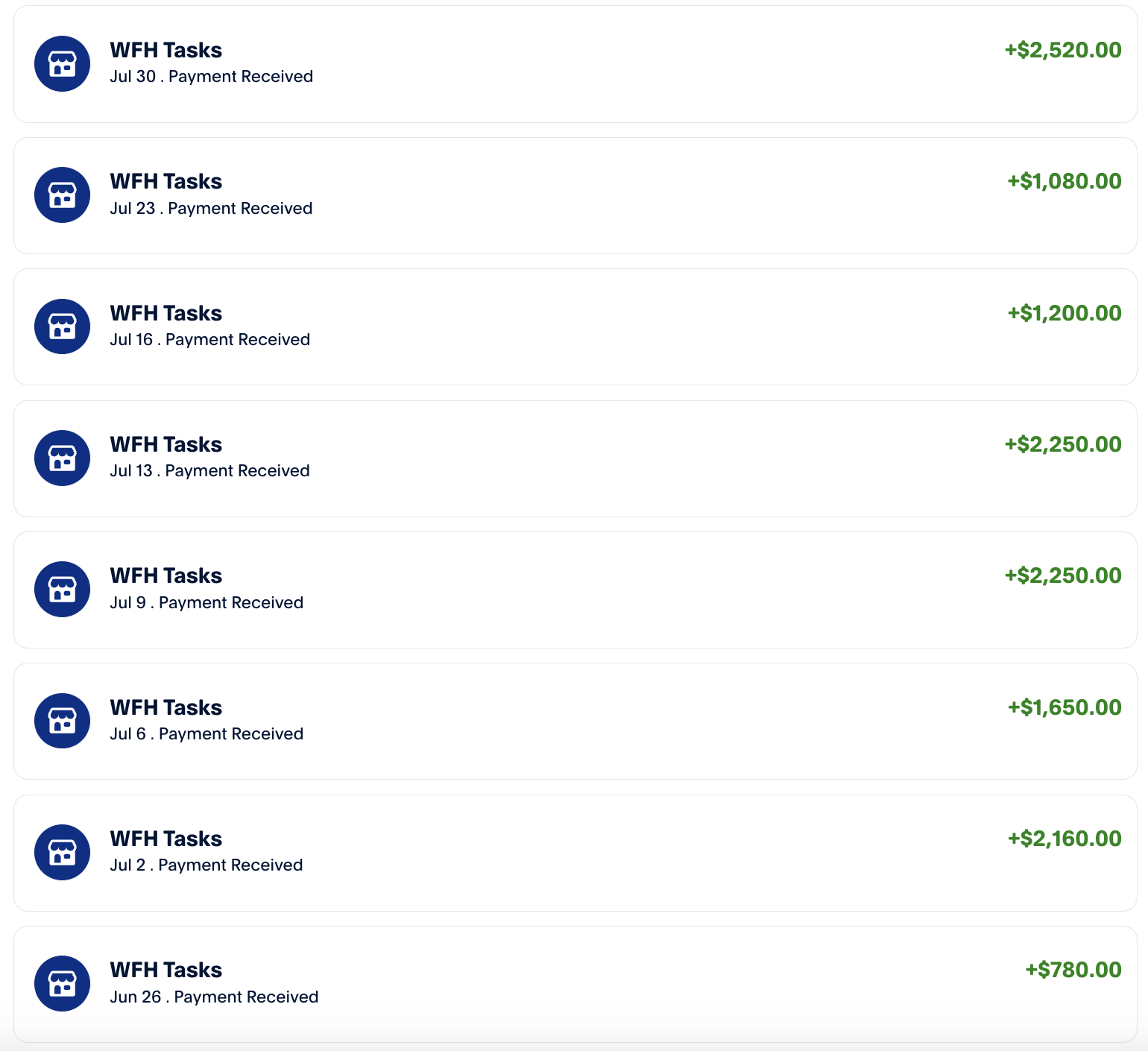Click the store icon for Jun 26 payment
This screenshot has height=1051, width=1148.
pos(63,984)
